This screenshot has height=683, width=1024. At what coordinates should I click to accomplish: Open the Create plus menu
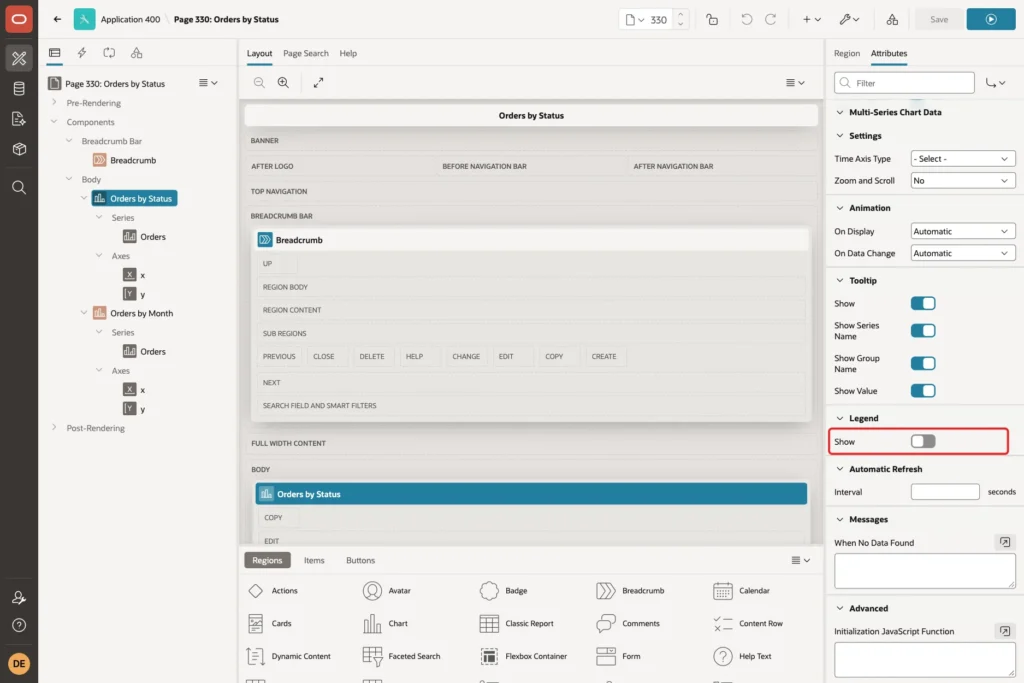point(812,20)
